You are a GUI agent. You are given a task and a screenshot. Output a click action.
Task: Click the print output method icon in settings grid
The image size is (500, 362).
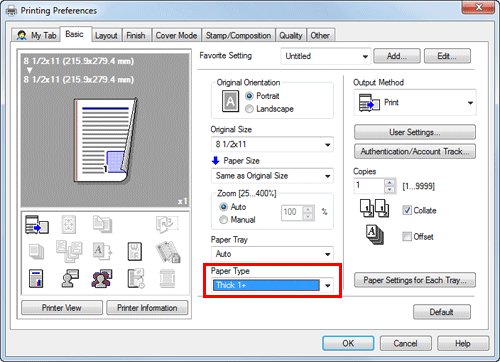coord(37,224)
